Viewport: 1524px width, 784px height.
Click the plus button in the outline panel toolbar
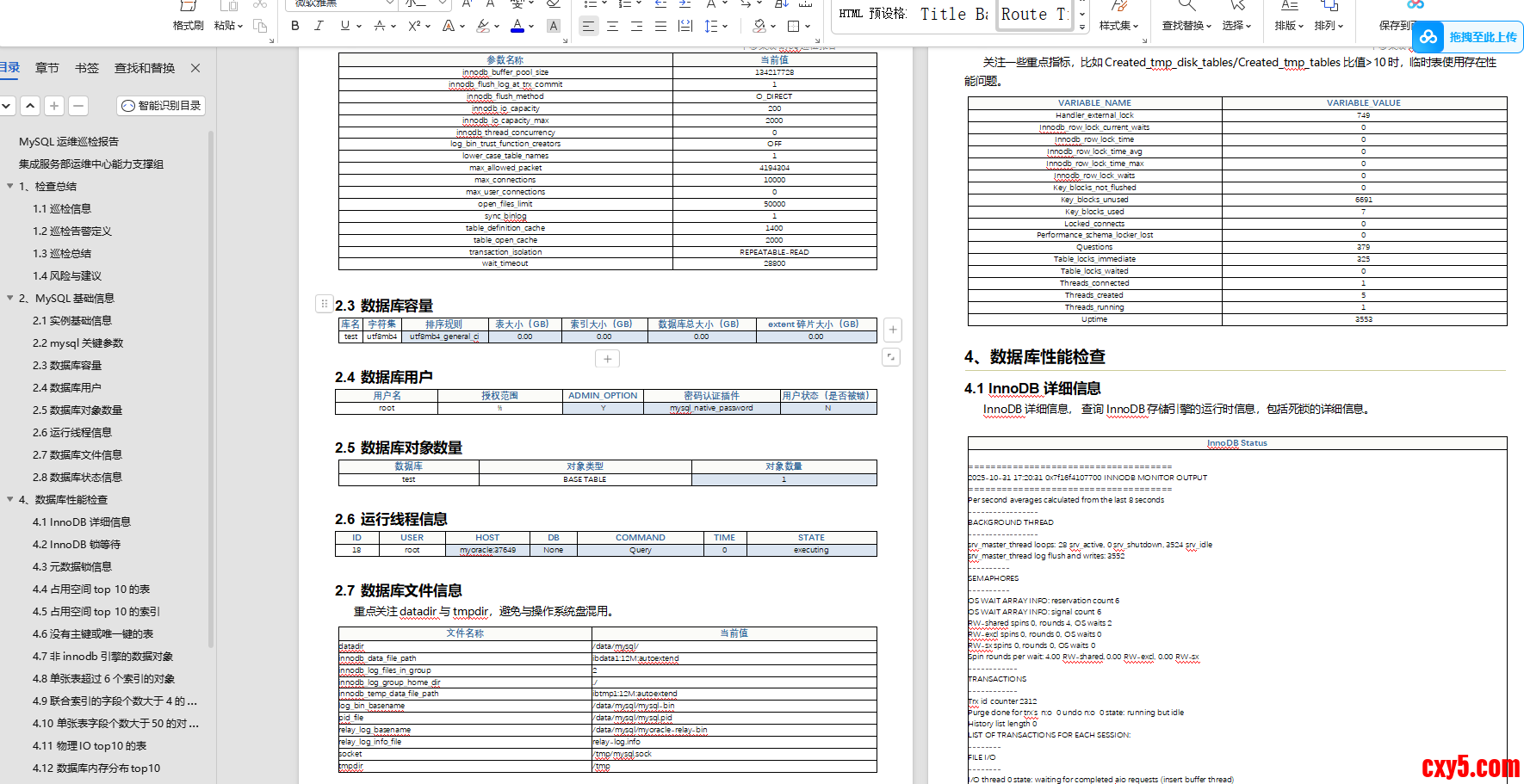(x=54, y=106)
